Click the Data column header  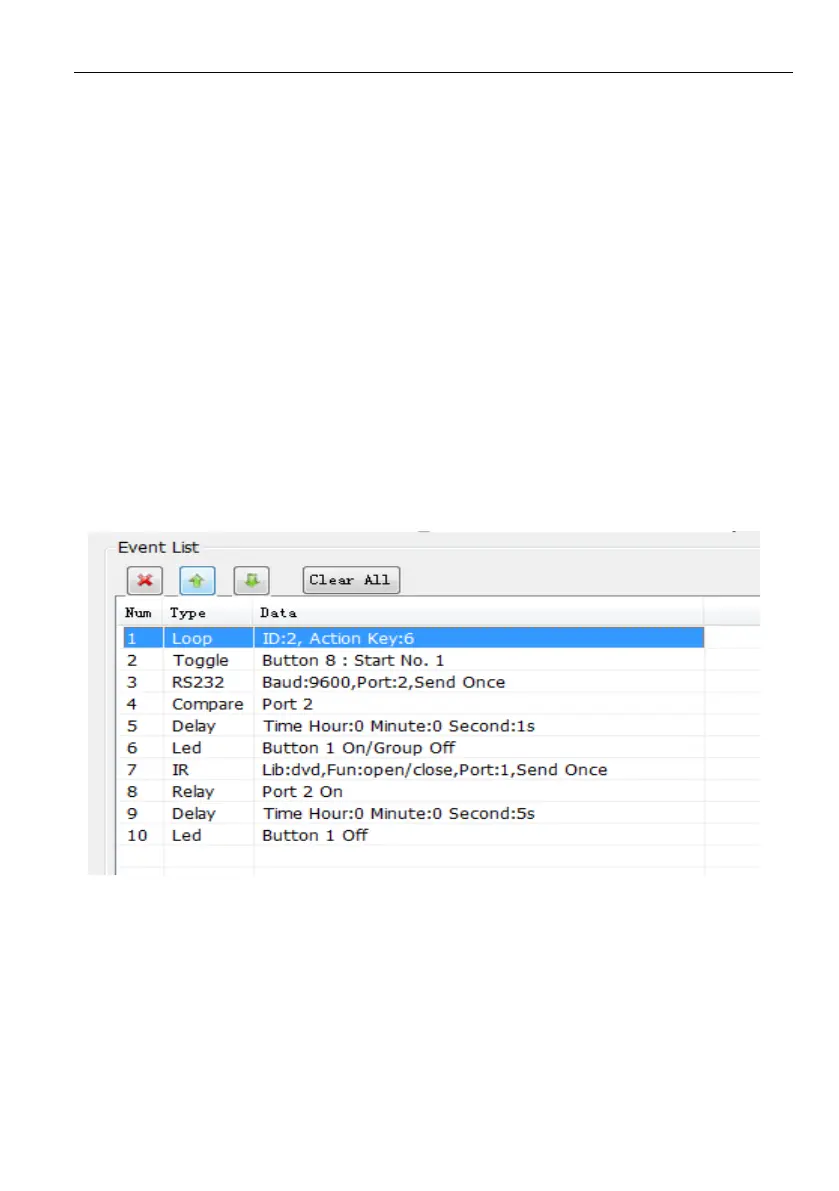pyautogui.click(x=478, y=612)
